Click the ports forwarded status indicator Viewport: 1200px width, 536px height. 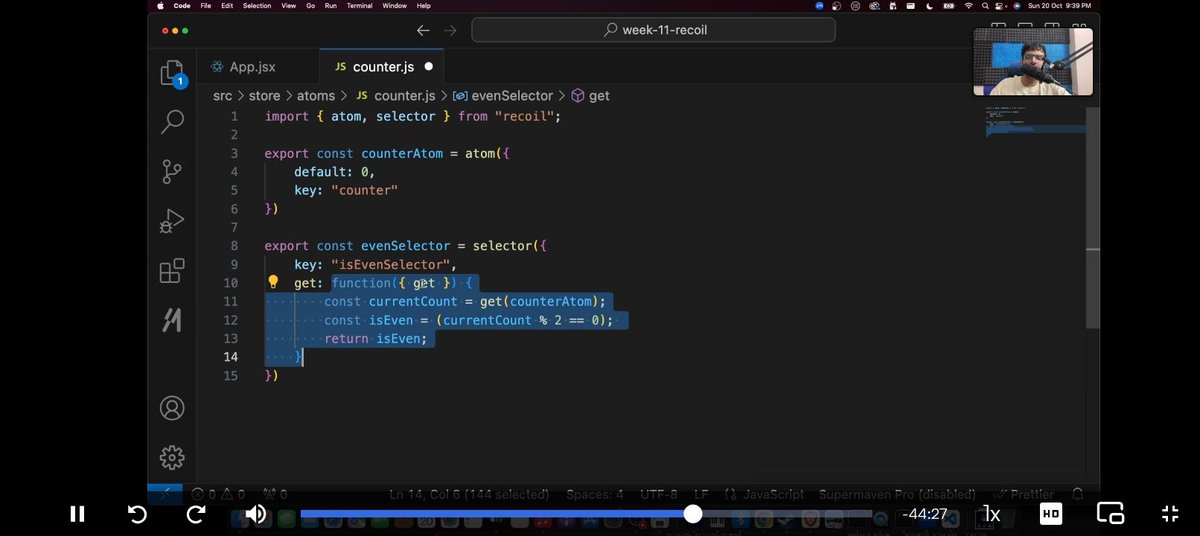coord(275,494)
